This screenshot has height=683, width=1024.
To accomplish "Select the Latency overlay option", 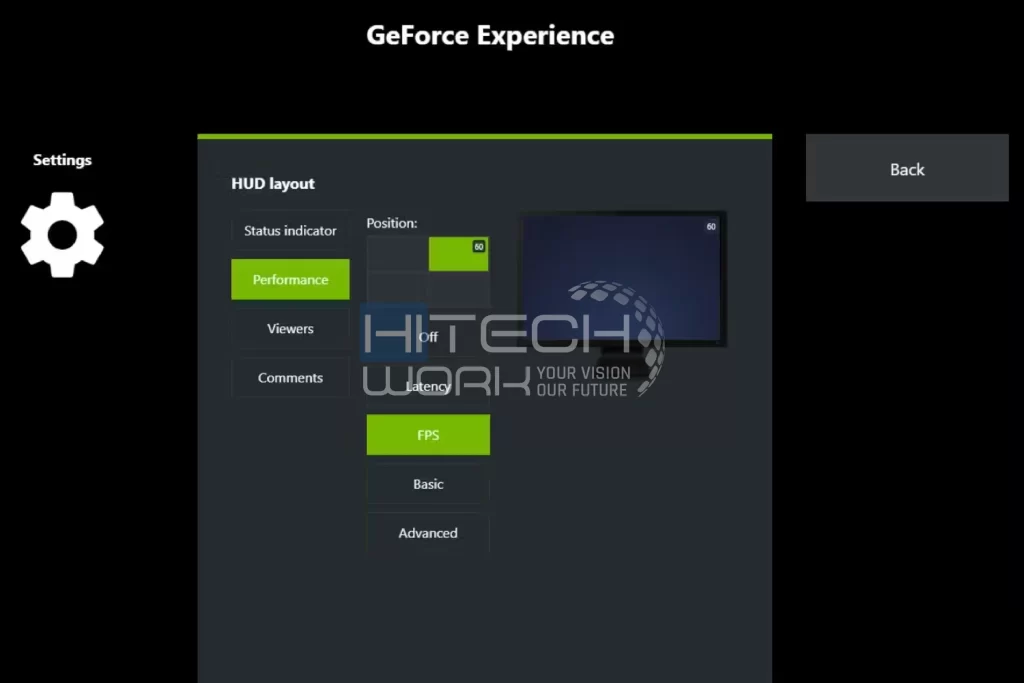I will [x=428, y=386].
